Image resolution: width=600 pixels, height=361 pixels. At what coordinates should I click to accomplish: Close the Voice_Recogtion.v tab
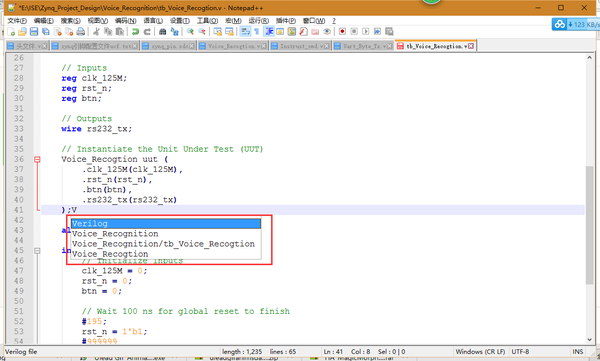pyautogui.click(x=264, y=46)
